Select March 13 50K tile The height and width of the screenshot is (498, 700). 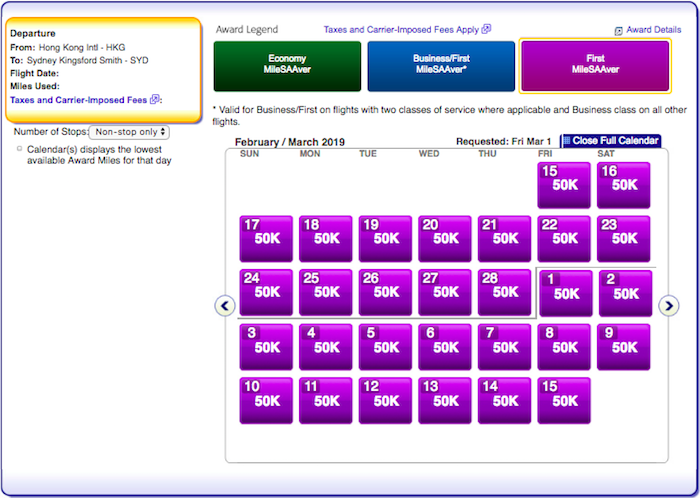tap(445, 400)
